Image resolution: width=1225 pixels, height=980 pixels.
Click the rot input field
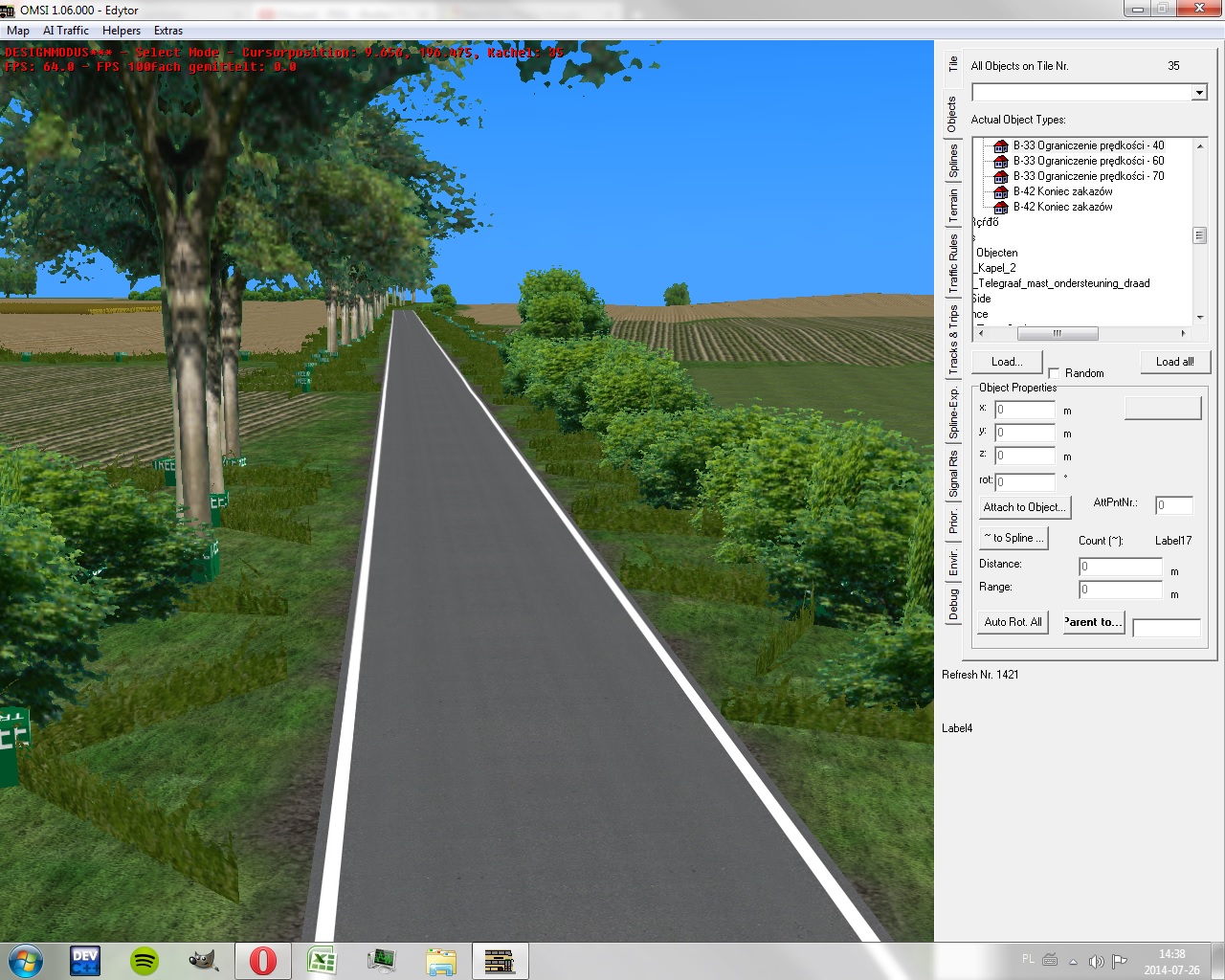1025,482
